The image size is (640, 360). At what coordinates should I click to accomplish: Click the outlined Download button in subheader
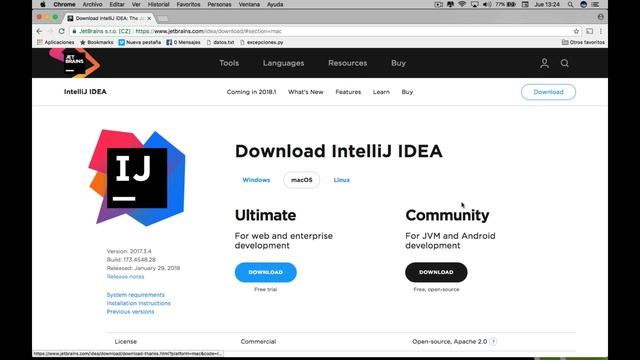[x=548, y=92]
